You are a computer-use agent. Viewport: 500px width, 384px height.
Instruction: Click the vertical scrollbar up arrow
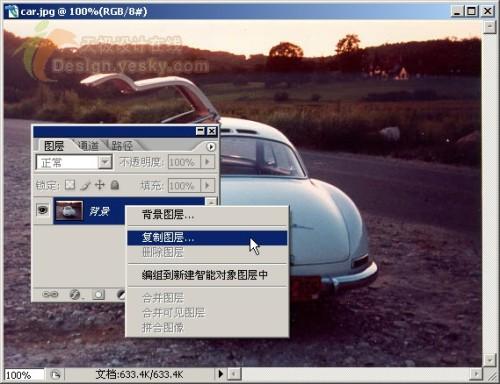(x=489, y=27)
